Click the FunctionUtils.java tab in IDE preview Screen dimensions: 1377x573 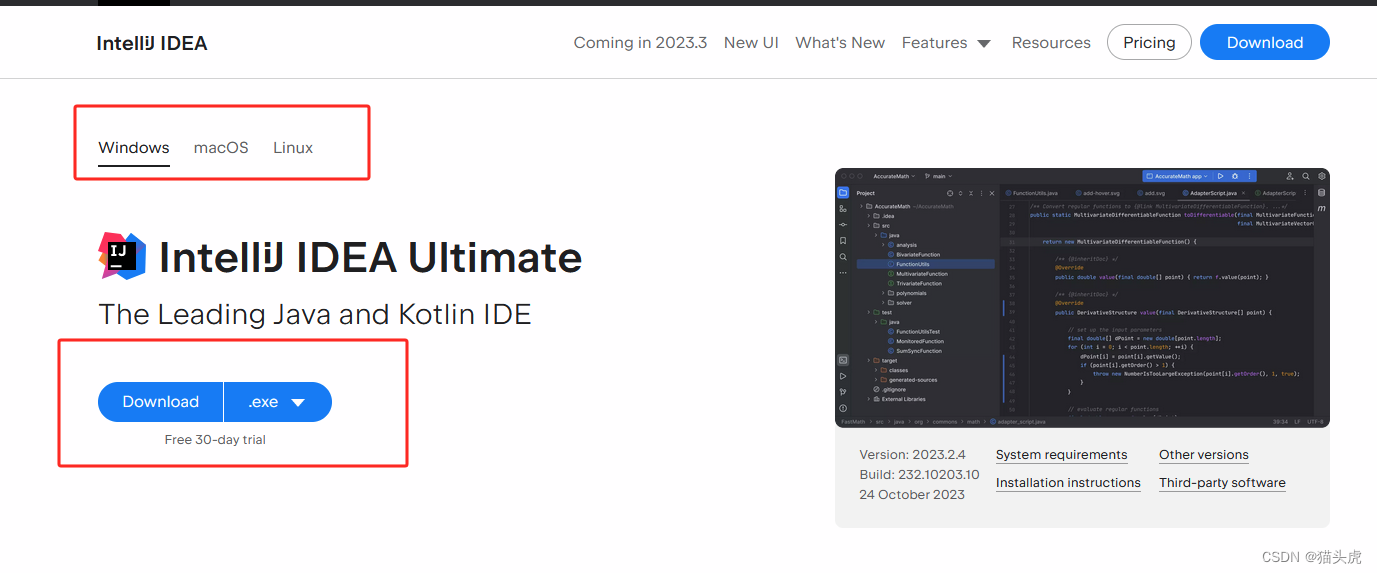[x=1031, y=193]
